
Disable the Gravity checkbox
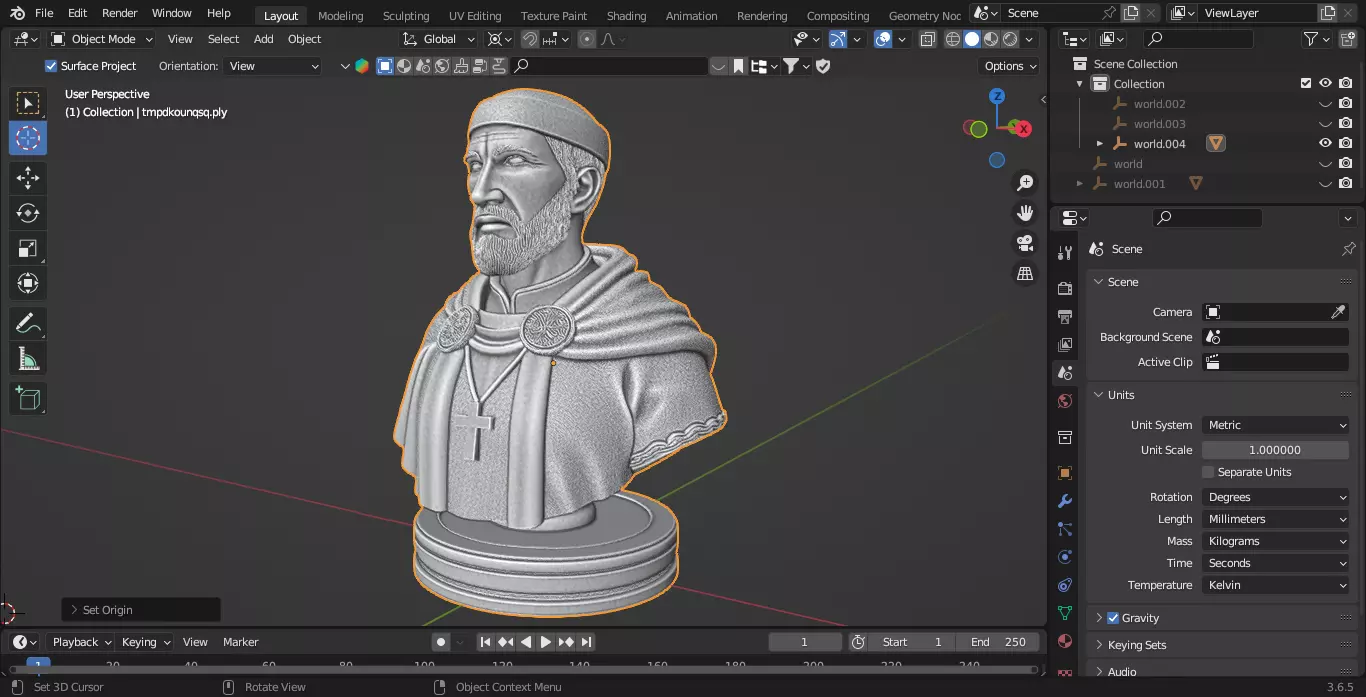point(1113,618)
